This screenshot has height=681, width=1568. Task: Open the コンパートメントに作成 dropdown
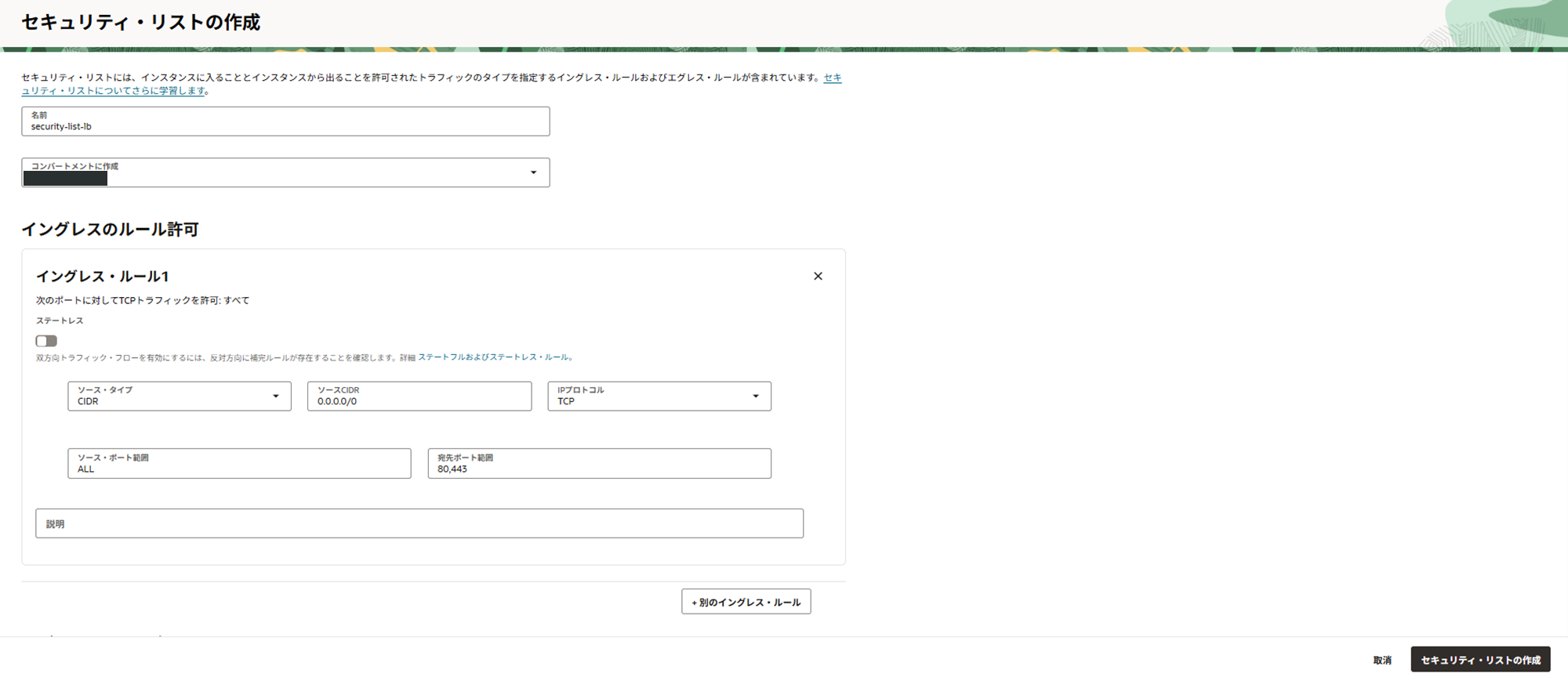point(285,172)
